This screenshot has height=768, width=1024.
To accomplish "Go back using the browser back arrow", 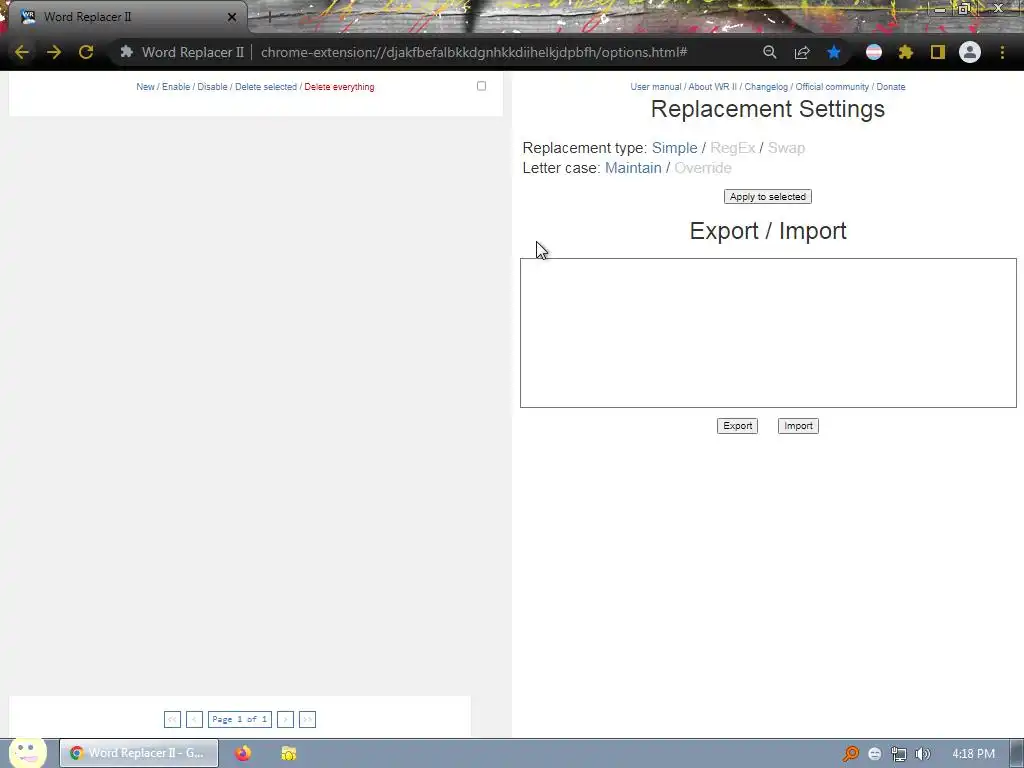I will pyautogui.click(x=22, y=52).
